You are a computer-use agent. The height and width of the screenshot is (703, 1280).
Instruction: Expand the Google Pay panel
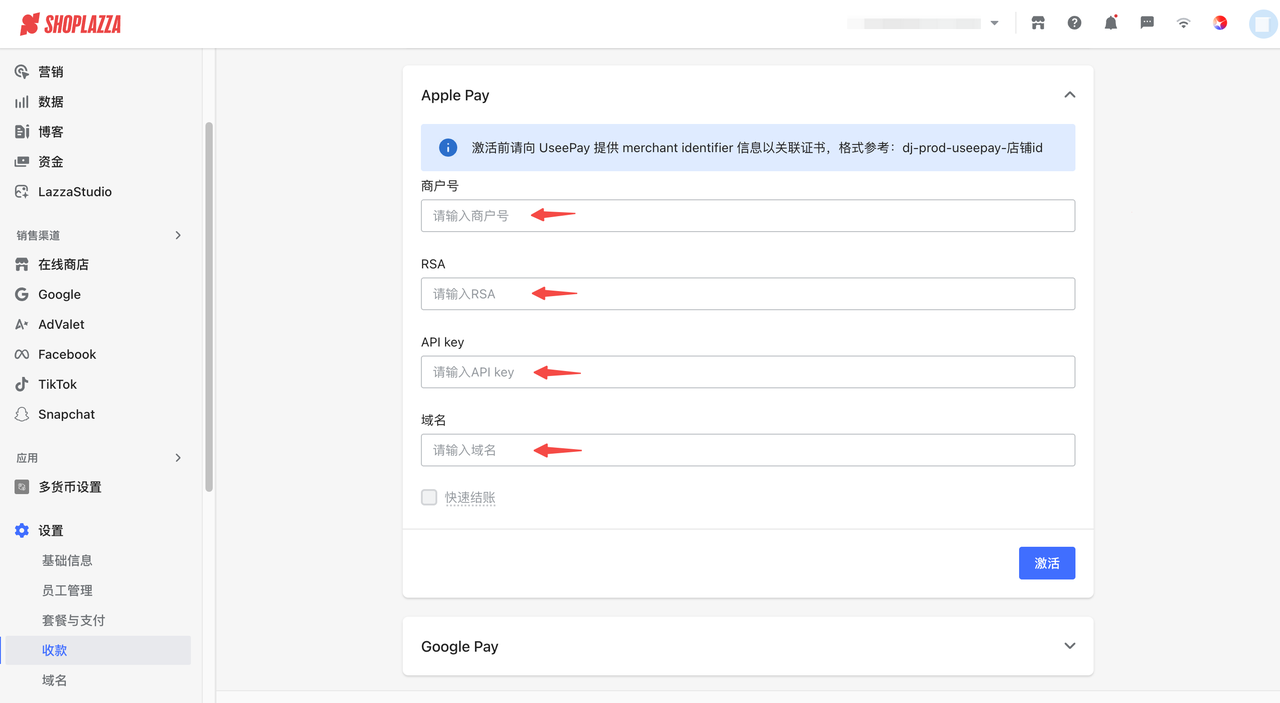click(x=1070, y=646)
